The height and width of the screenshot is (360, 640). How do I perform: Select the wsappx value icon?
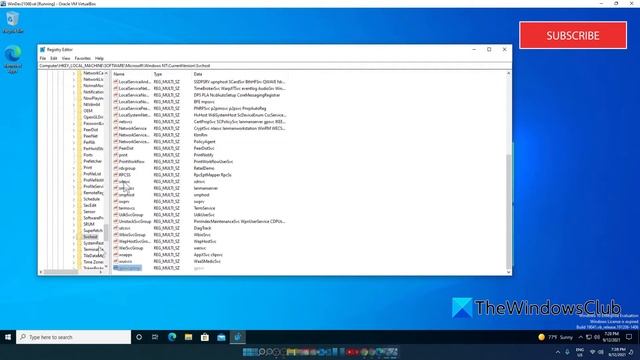[116, 255]
